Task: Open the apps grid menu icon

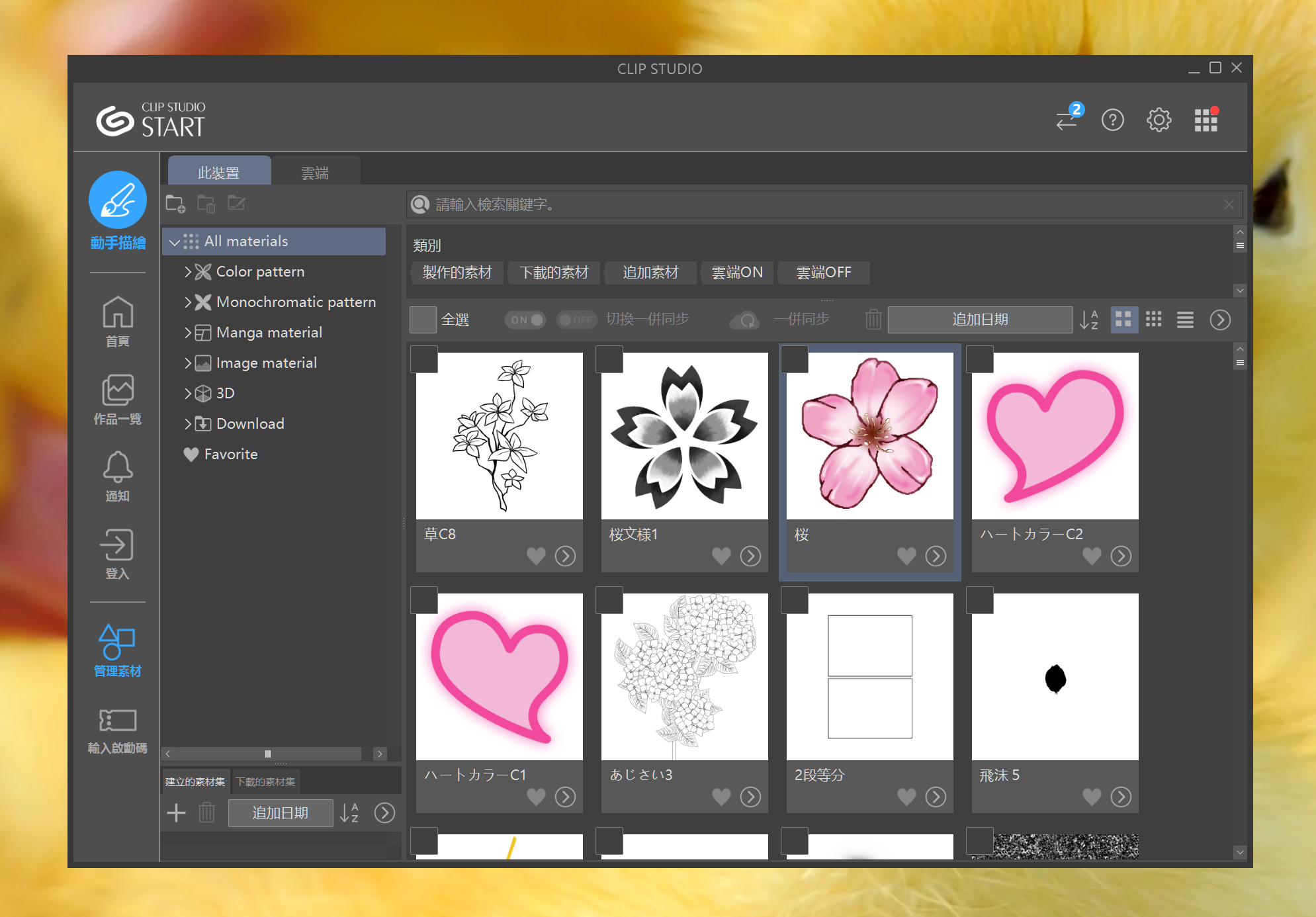Action: (x=1206, y=120)
